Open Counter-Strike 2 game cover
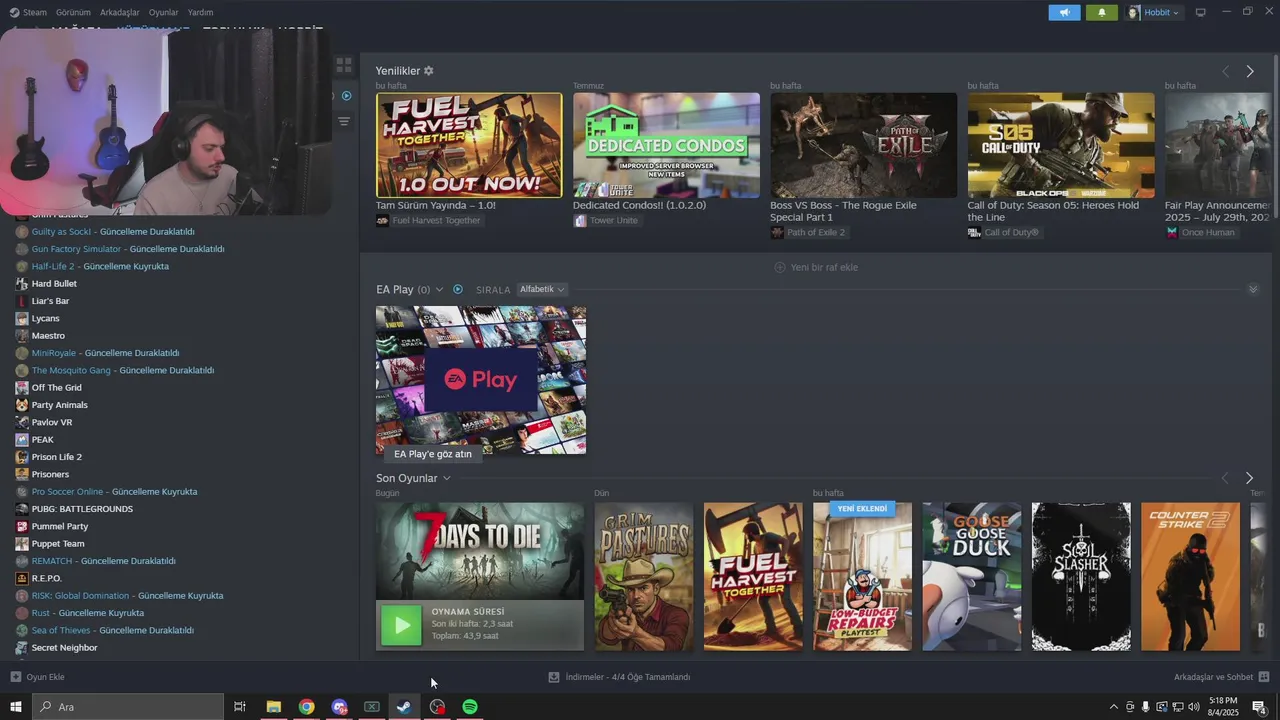1280x720 pixels. point(1190,577)
